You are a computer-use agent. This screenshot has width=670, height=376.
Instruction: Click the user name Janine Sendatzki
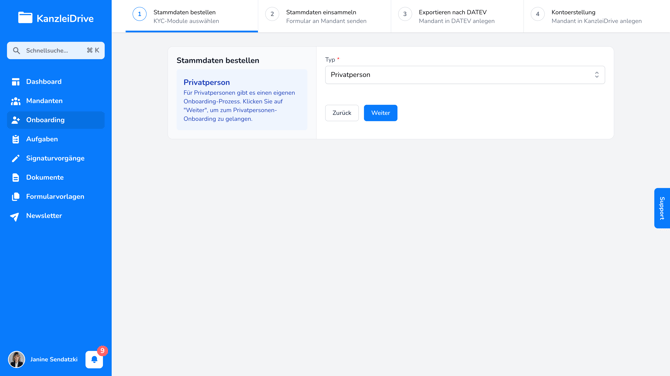point(54,359)
